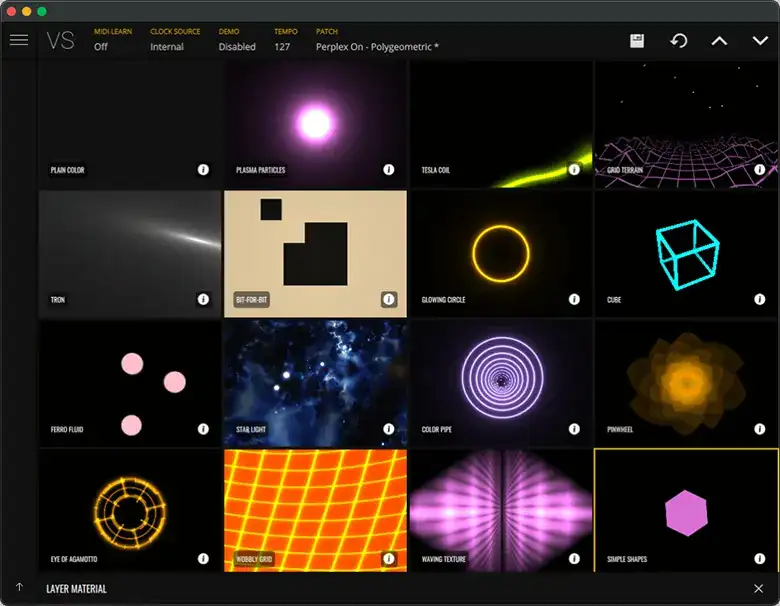The width and height of the screenshot is (780, 606).
Task: Show info for Plasma Particles material
Action: point(389,170)
